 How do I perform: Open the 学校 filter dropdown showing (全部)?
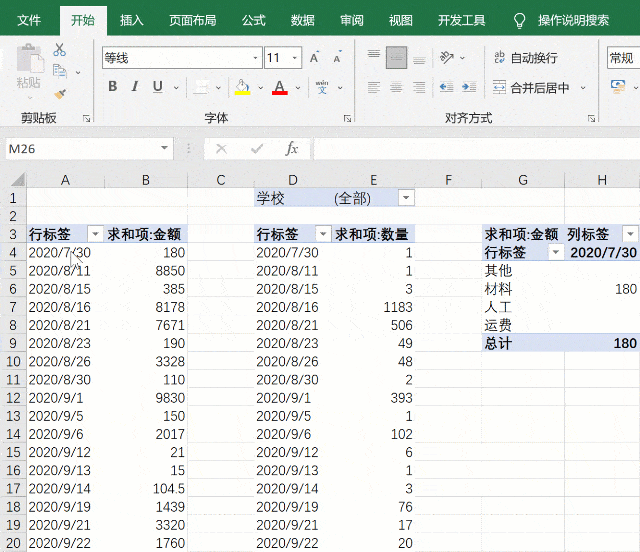(405, 198)
